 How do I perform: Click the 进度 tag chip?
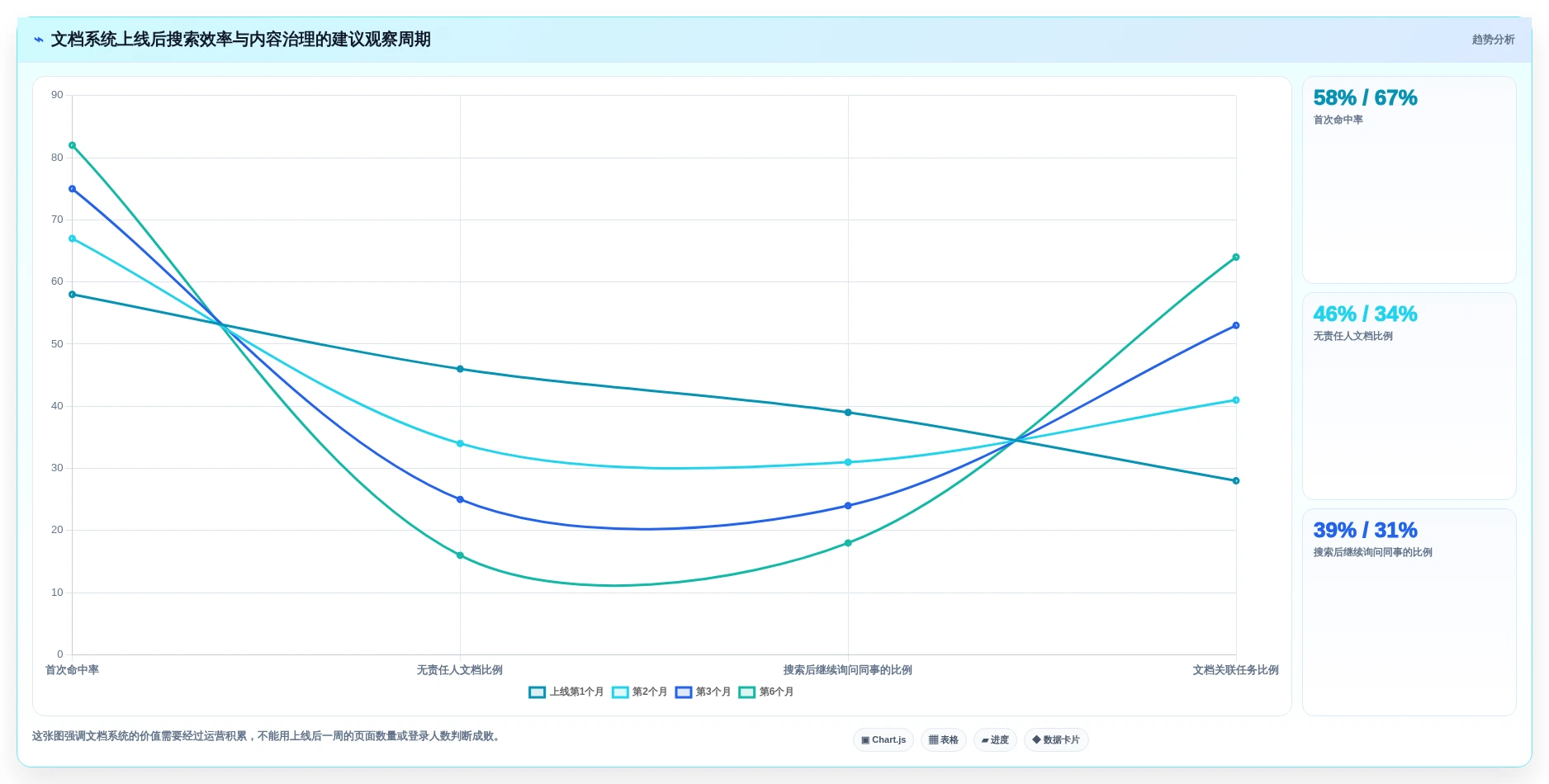tap(995, 740)
